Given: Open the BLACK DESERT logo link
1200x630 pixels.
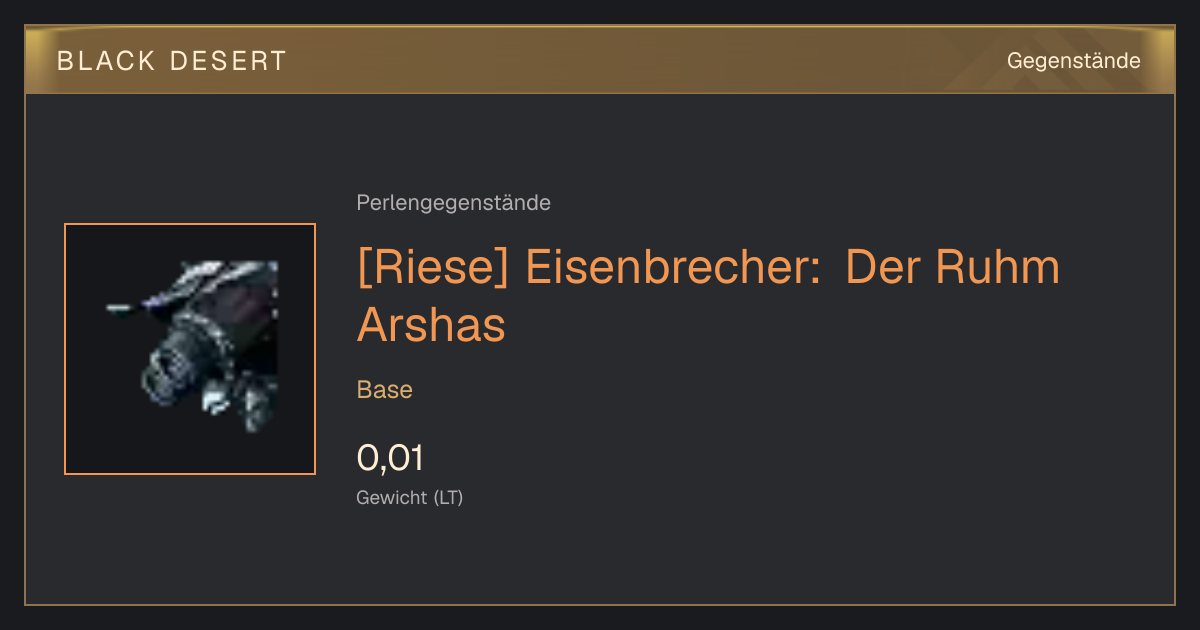Looking at the screenshot, I should (x=172, y=61).
